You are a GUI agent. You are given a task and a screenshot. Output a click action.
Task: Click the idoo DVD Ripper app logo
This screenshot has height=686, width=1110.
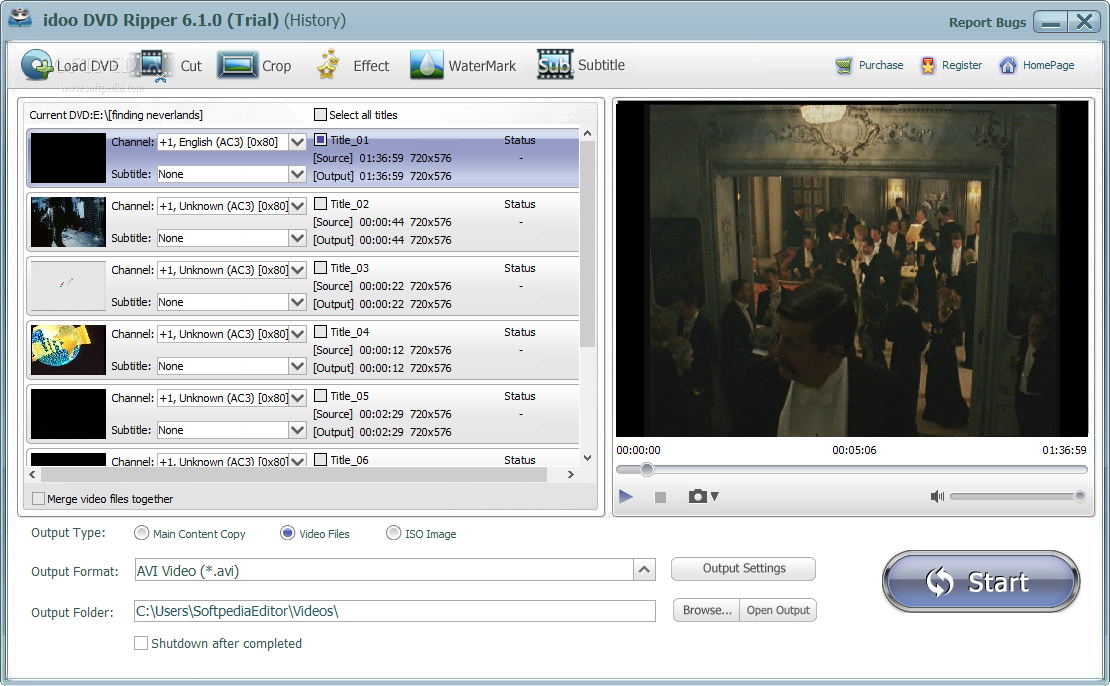click(x=21, y=18)
